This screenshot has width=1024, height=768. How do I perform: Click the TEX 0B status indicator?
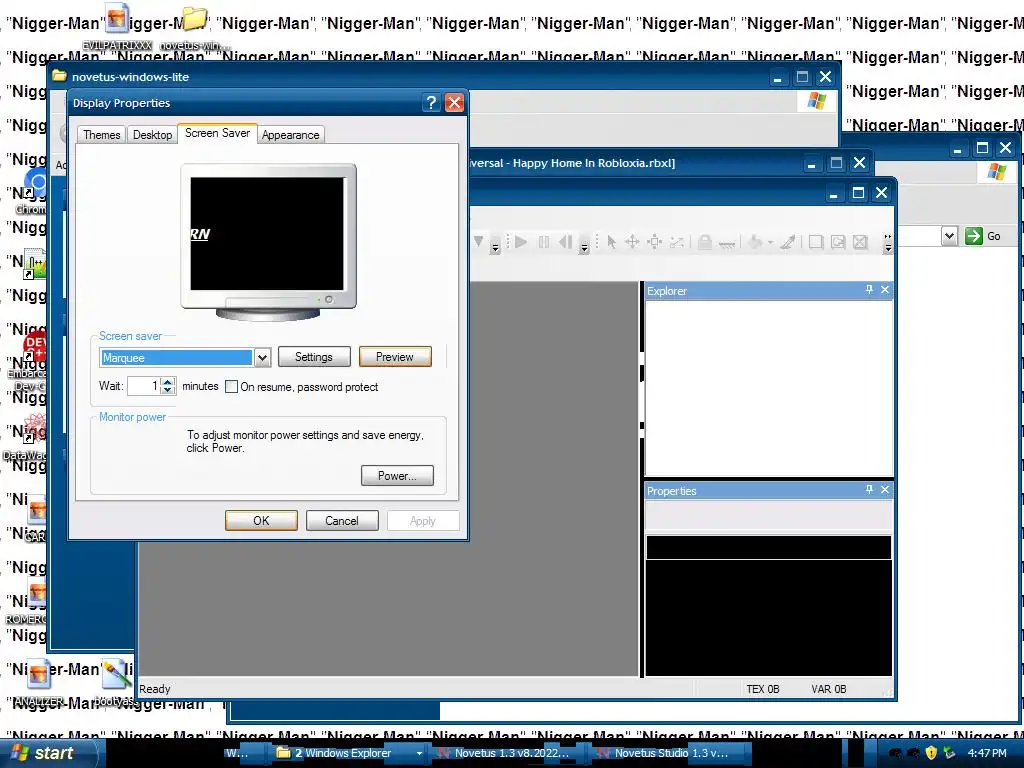coord(763,689)
